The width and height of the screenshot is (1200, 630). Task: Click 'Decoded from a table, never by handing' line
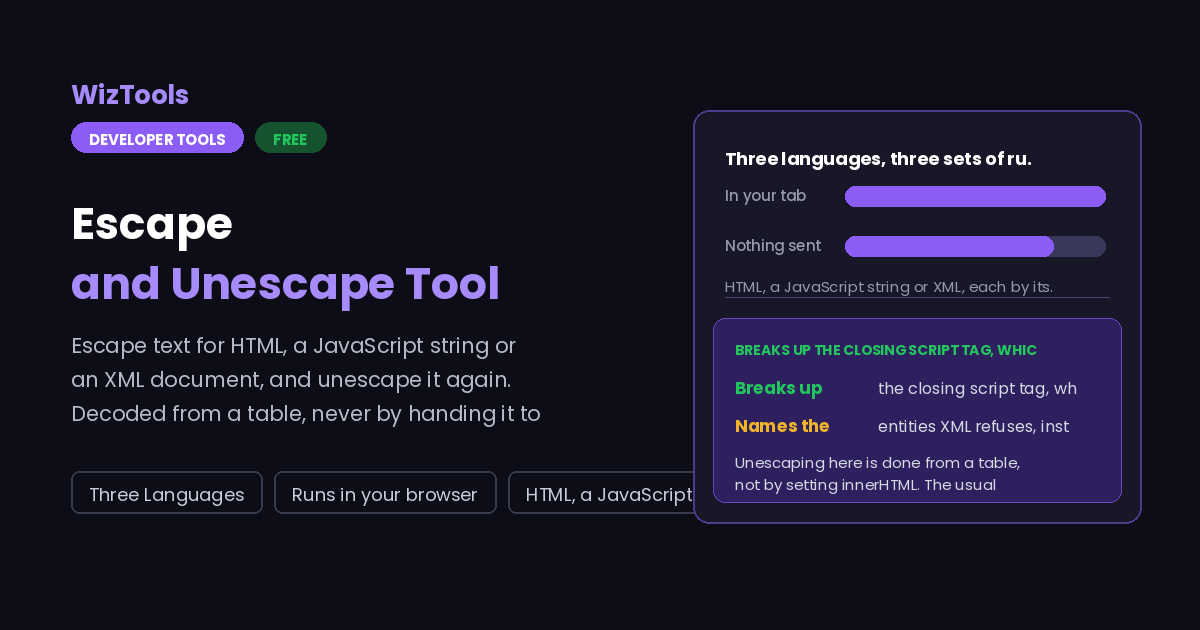pos(306,414)
